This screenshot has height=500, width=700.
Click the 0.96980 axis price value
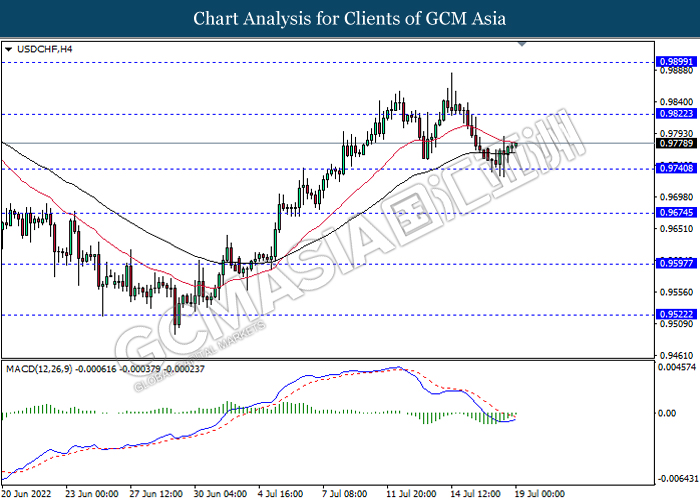[676, 197]
